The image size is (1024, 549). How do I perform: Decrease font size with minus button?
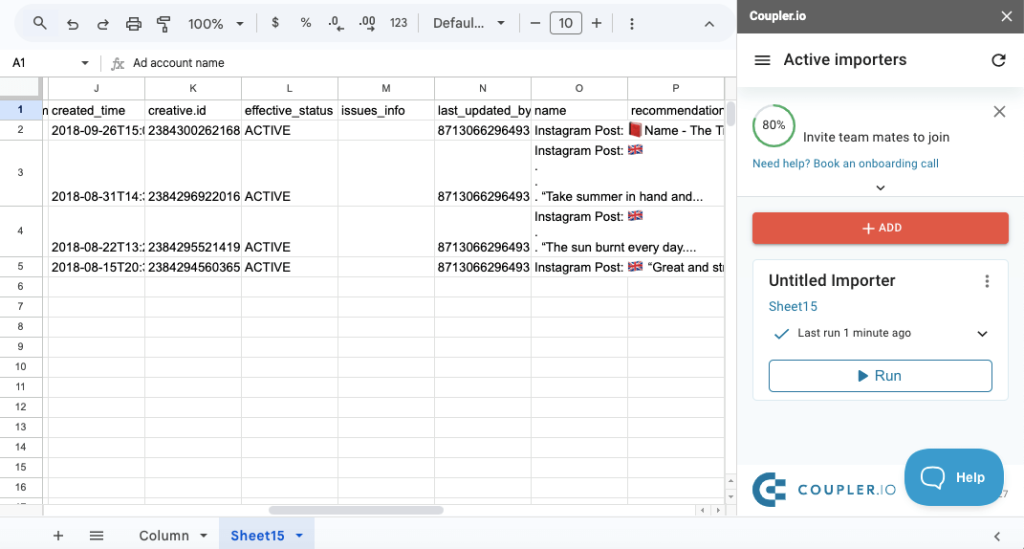coord(535,24)
